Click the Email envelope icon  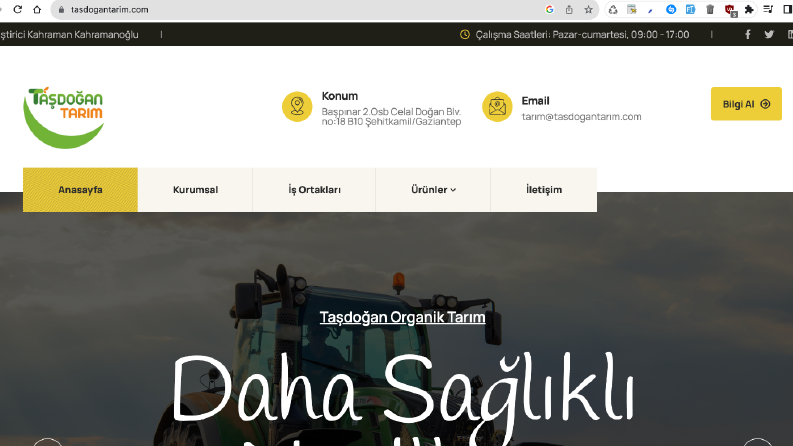coord(497,107)
